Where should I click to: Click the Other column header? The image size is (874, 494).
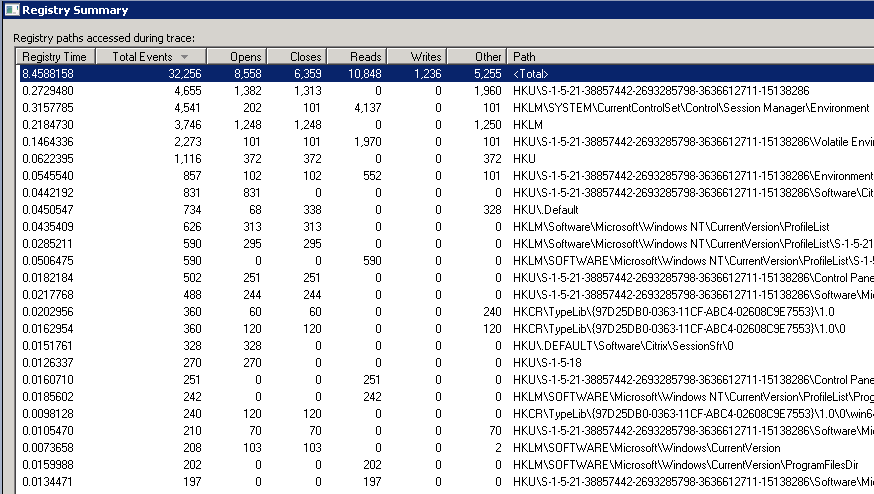click(x=476, y=57)
